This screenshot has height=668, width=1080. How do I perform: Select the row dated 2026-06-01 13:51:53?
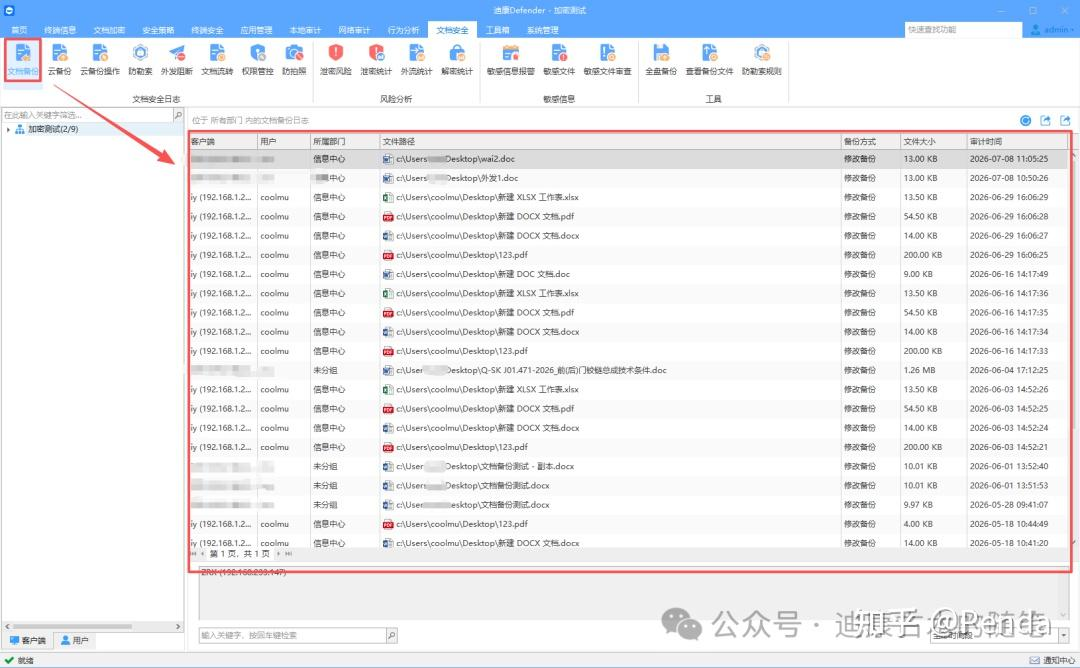(x=629, y=486)
